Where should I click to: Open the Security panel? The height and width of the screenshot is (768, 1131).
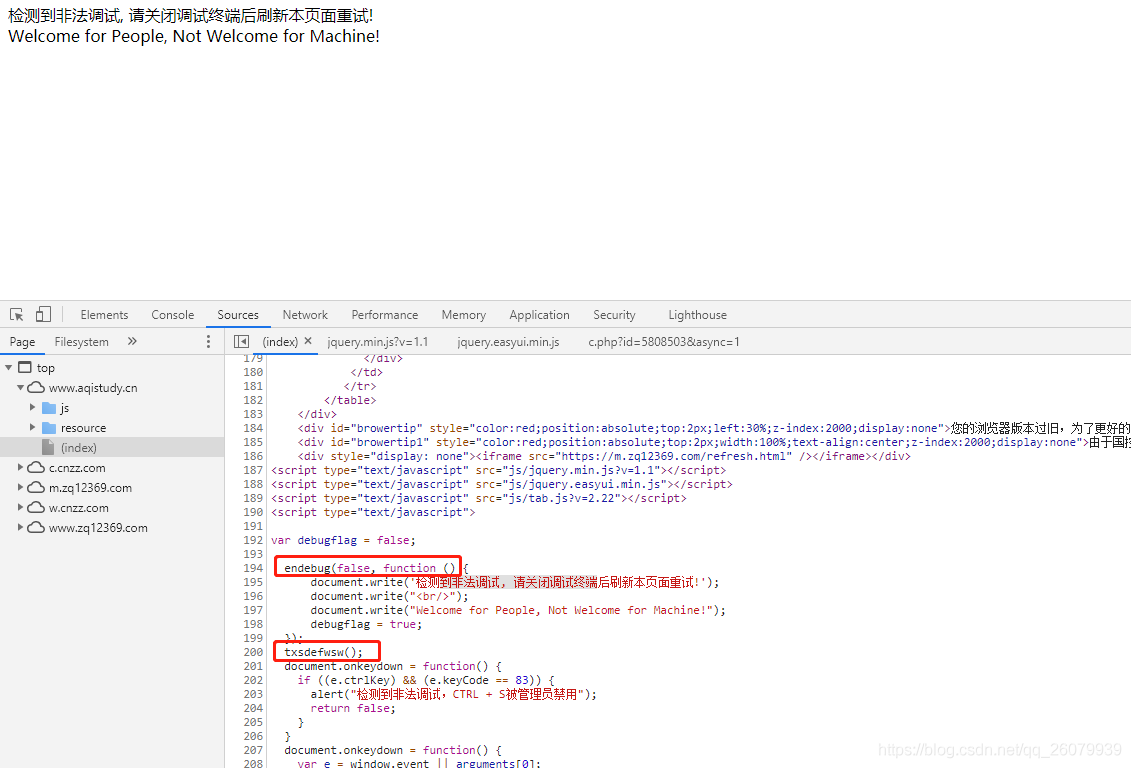coord(615,315)
